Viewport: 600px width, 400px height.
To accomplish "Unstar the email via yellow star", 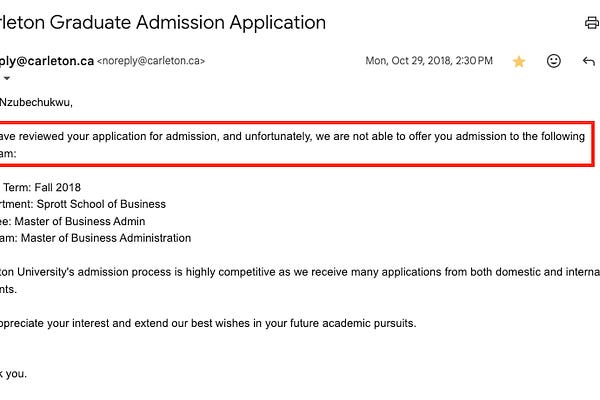I will pos(518,61).
